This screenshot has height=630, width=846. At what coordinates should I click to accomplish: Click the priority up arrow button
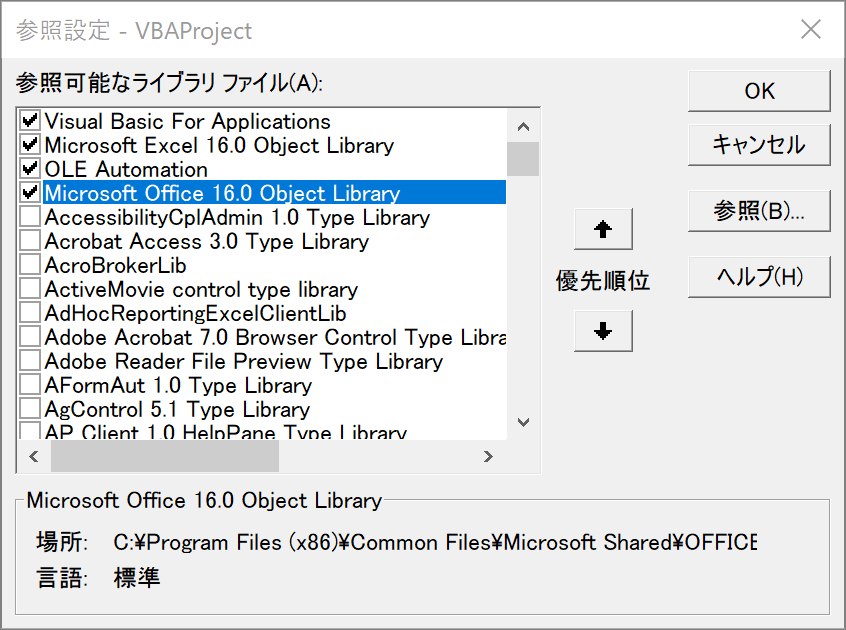point(603,229)
